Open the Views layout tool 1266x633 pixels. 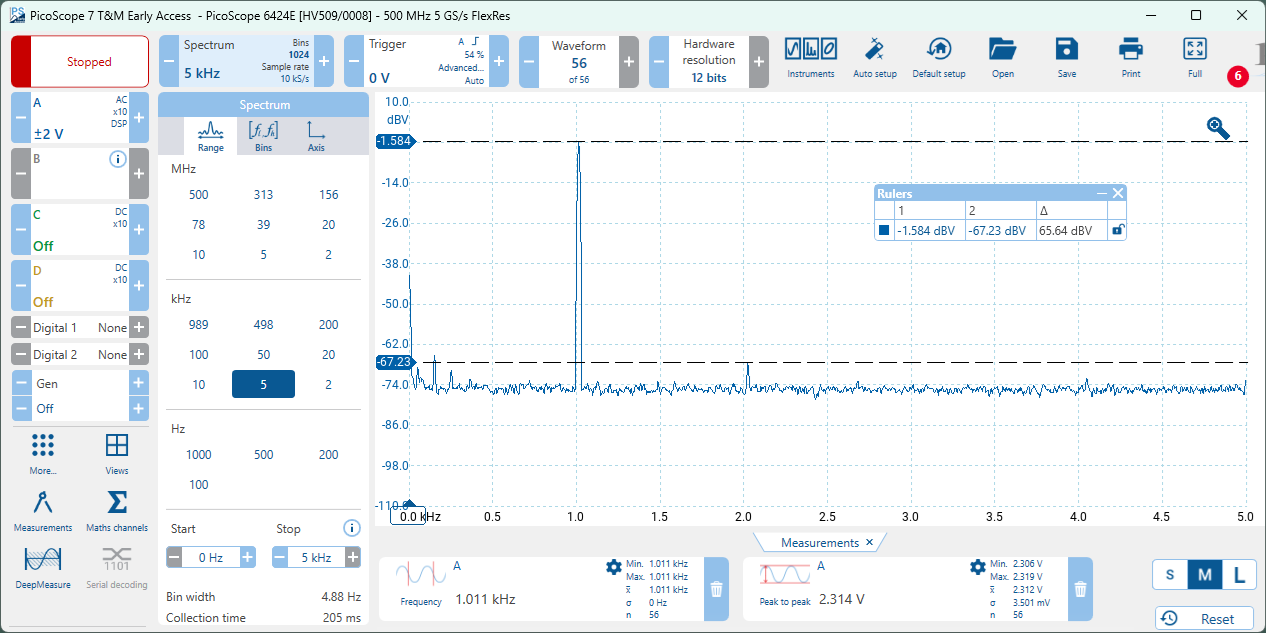pyautogui.click(x=117, y=453)
